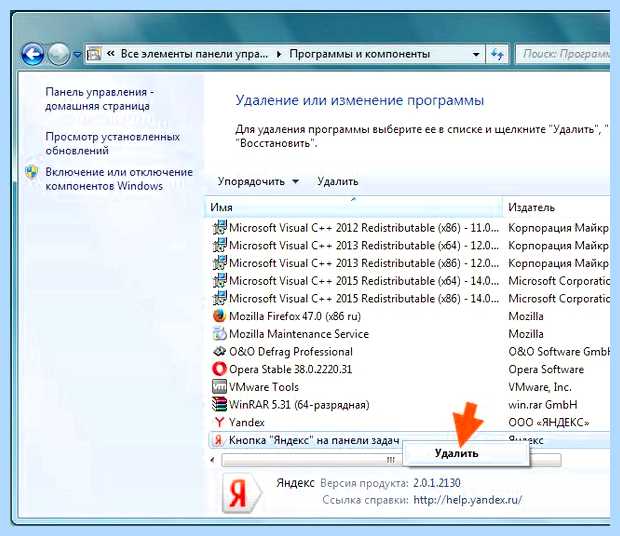Image resolution: width=620 pixels, height=536 pixels.
Task: Click icon of Visual C++ 2015 Redistributable (x64)
Action: point(219,281)
